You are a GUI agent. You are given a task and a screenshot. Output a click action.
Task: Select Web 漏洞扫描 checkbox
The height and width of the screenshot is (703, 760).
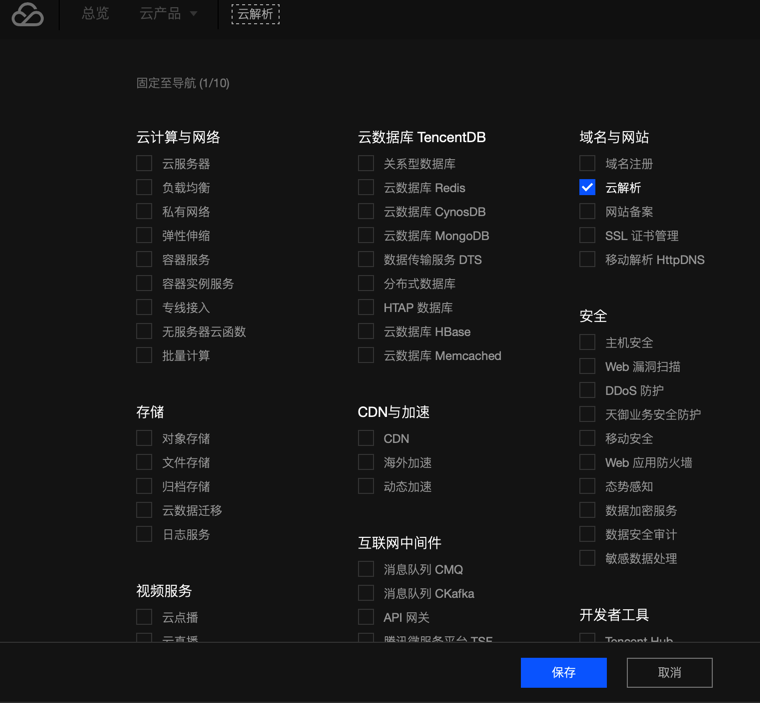pos(587,366)
